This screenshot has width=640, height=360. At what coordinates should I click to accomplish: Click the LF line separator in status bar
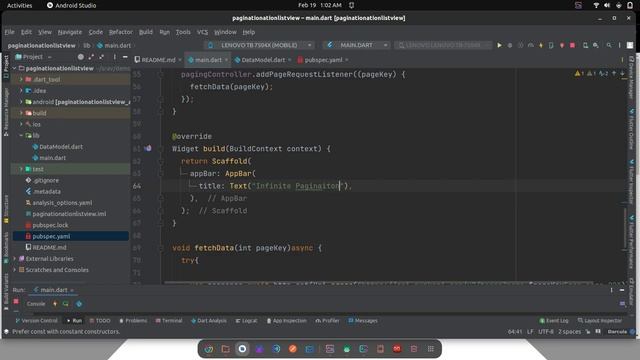click(x=530, y=332)
